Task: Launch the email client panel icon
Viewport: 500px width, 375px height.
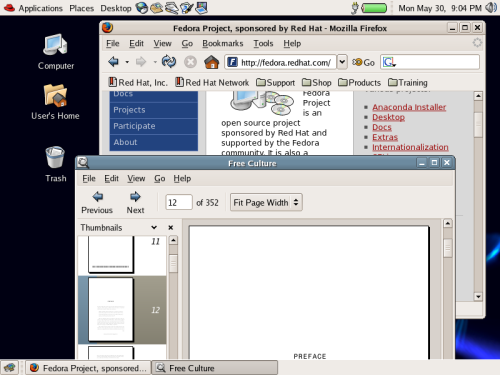Action: [x=157, y=8]
